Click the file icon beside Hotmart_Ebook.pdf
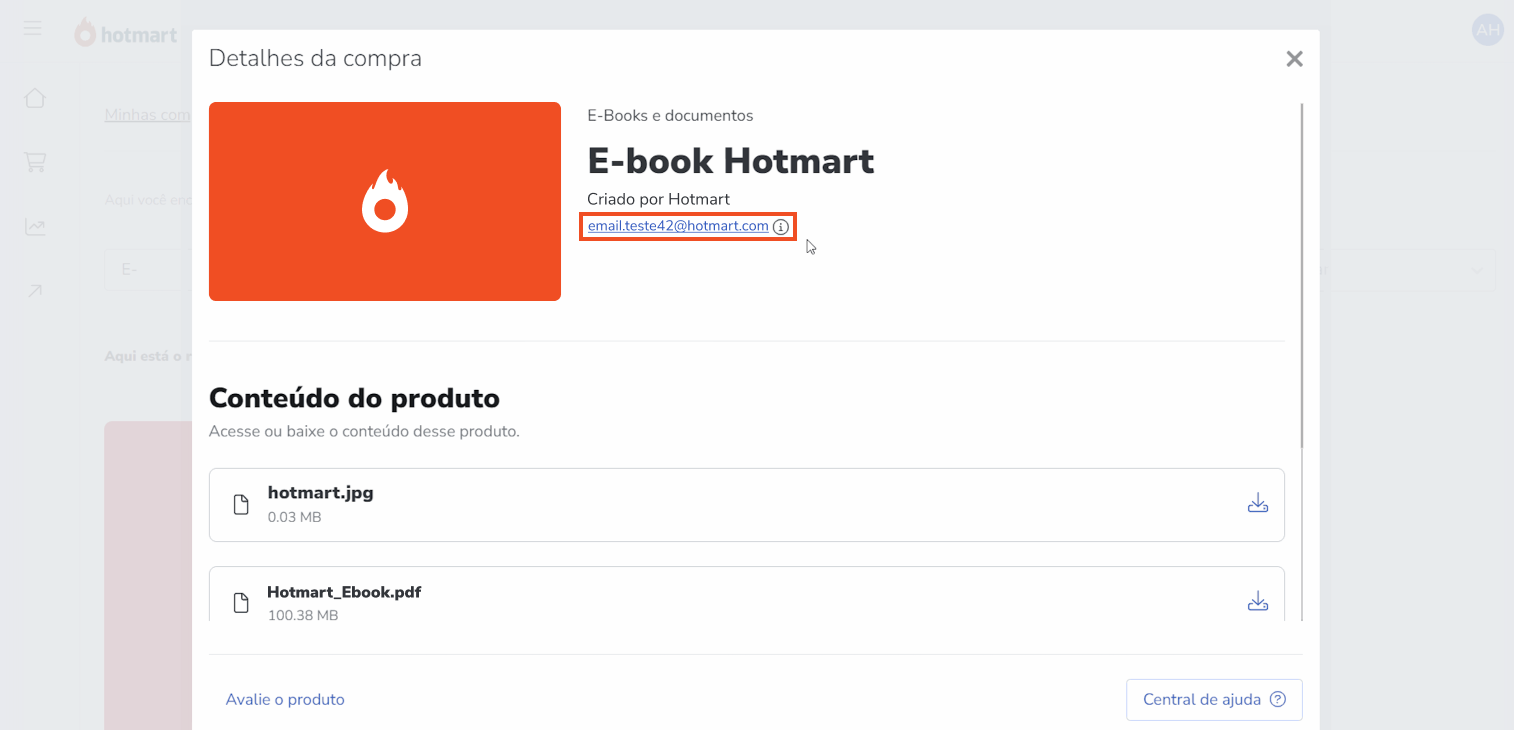The image size is (1514, 730). tap(241, 602)
